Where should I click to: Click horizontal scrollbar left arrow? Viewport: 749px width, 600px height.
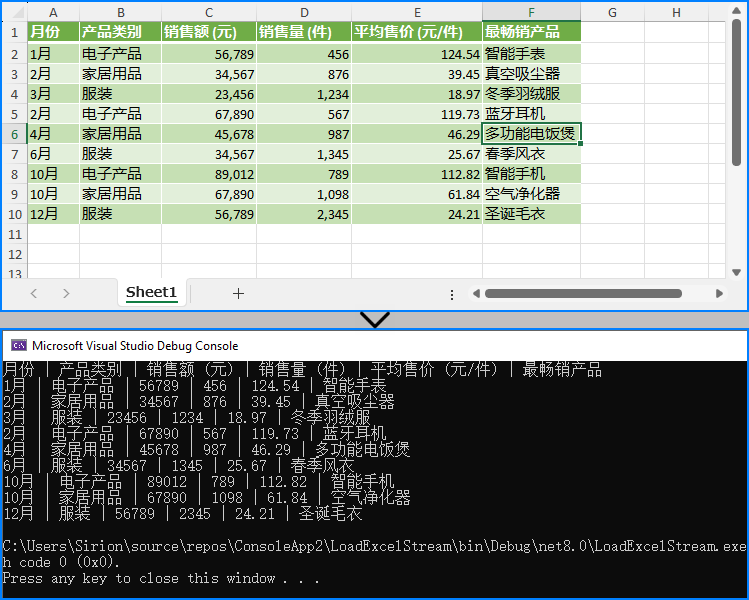coord(476,293)
